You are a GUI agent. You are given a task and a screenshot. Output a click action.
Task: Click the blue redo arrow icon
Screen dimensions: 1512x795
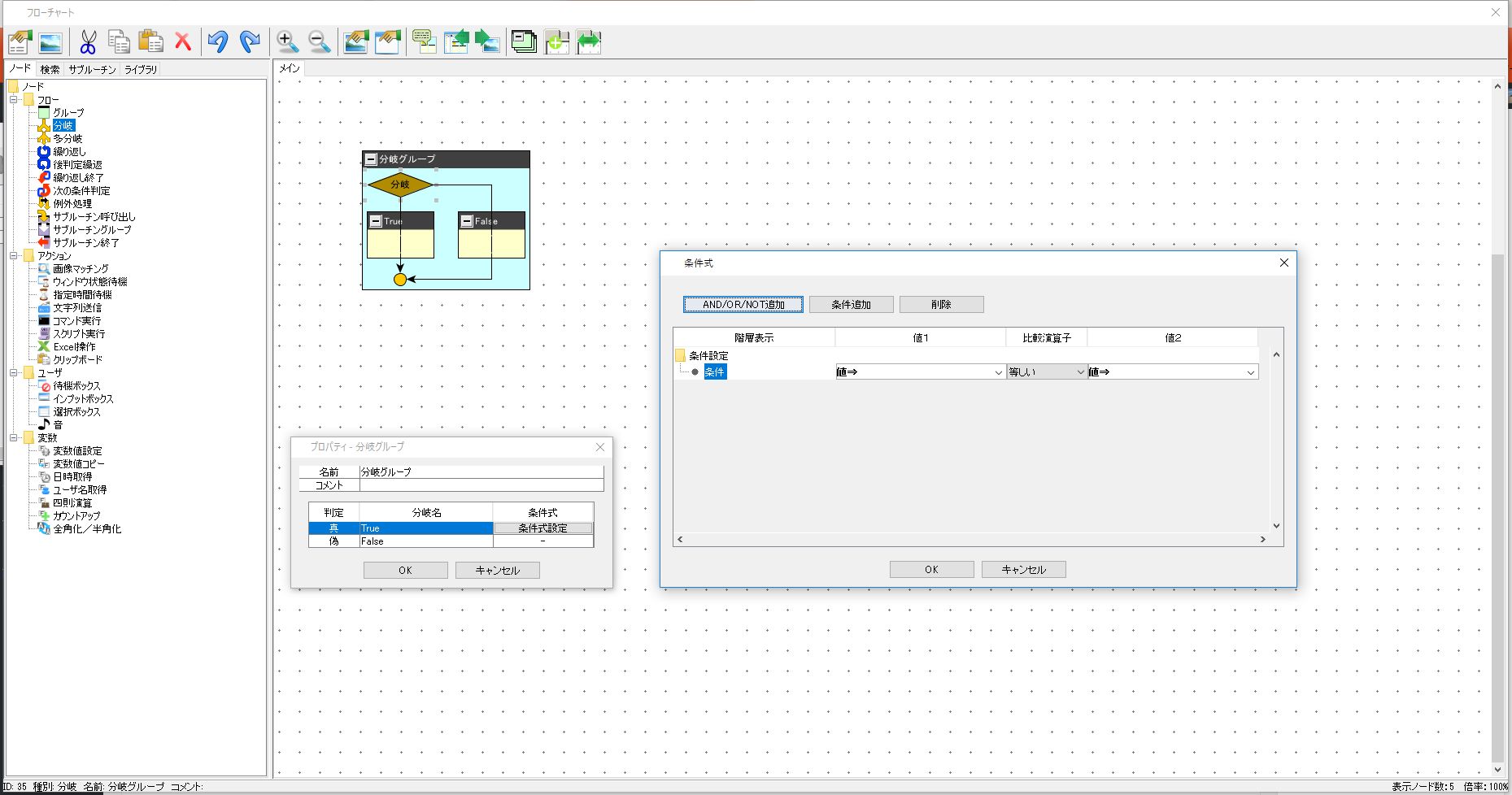[250, 42]
